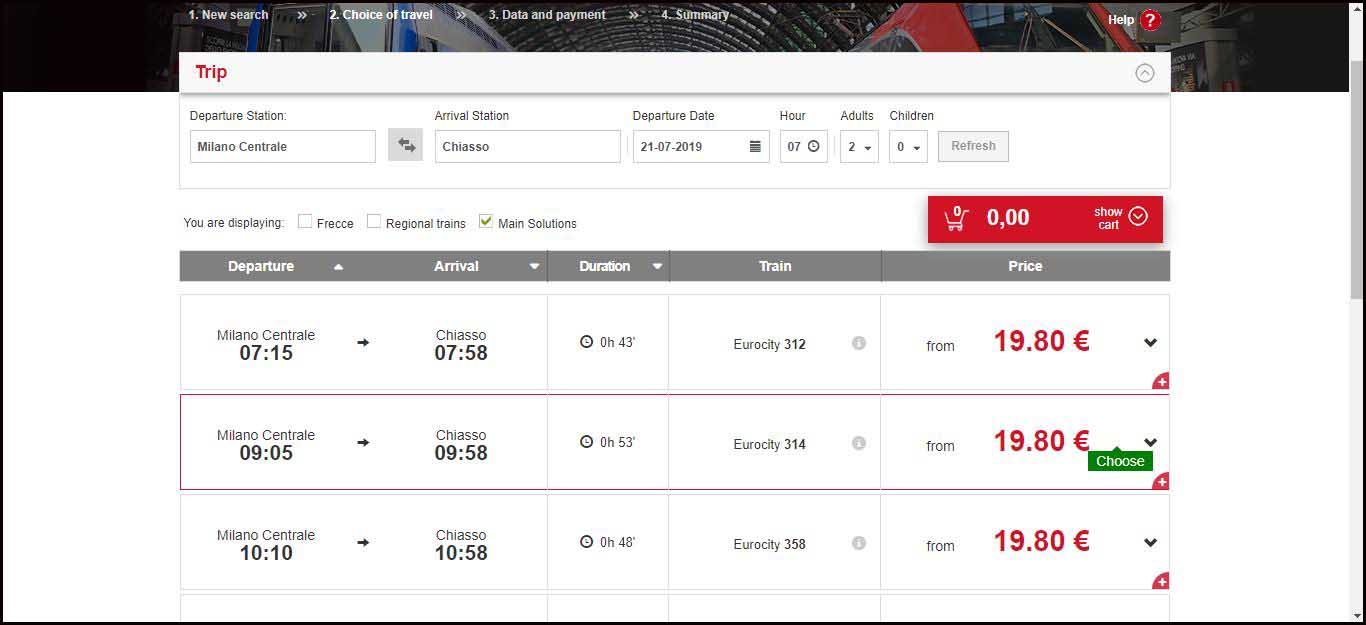The height and width of the screenshot is (625, 1366).
Task: Enable the Frecce filter checkbox
Action: pos(305,221)
